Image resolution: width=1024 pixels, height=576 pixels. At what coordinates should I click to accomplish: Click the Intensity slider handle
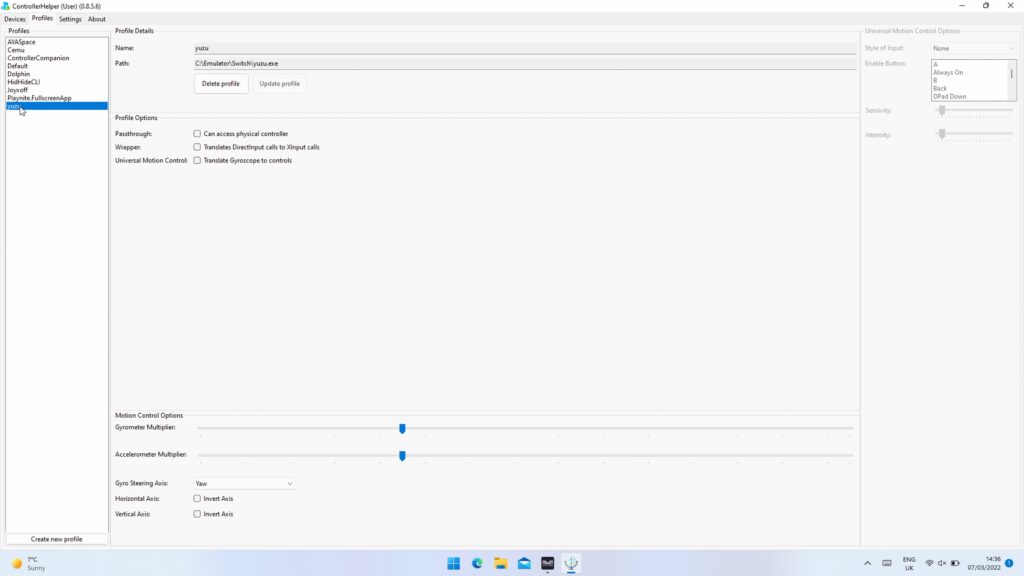942,134
